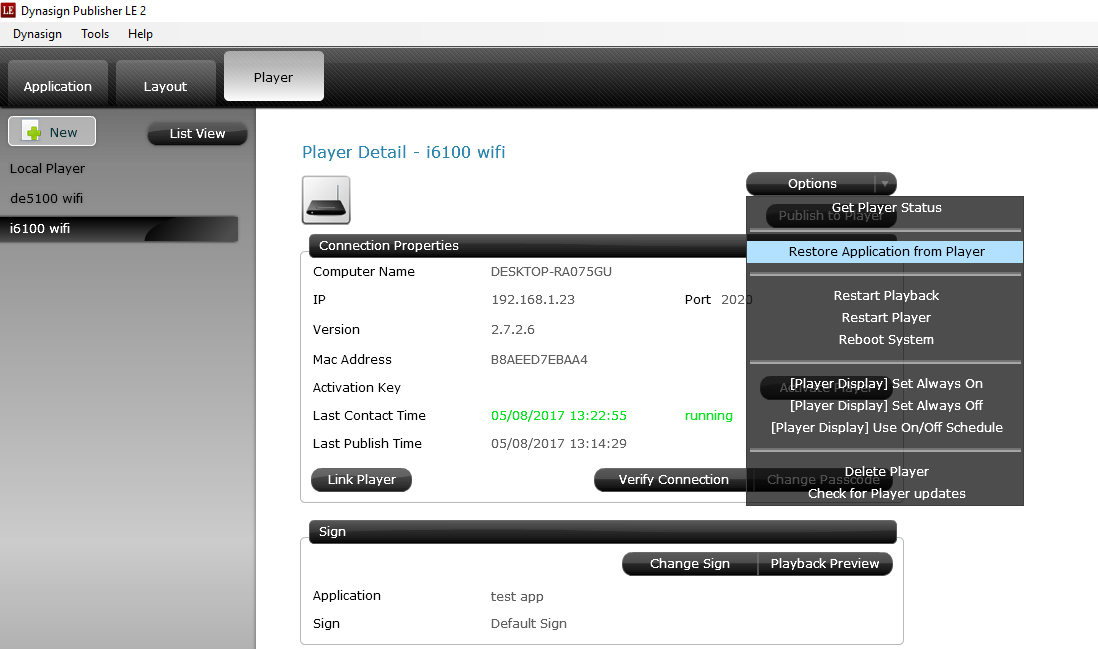Click the Default Sign value
1098x649 pixels.
(x=529, y=624)
